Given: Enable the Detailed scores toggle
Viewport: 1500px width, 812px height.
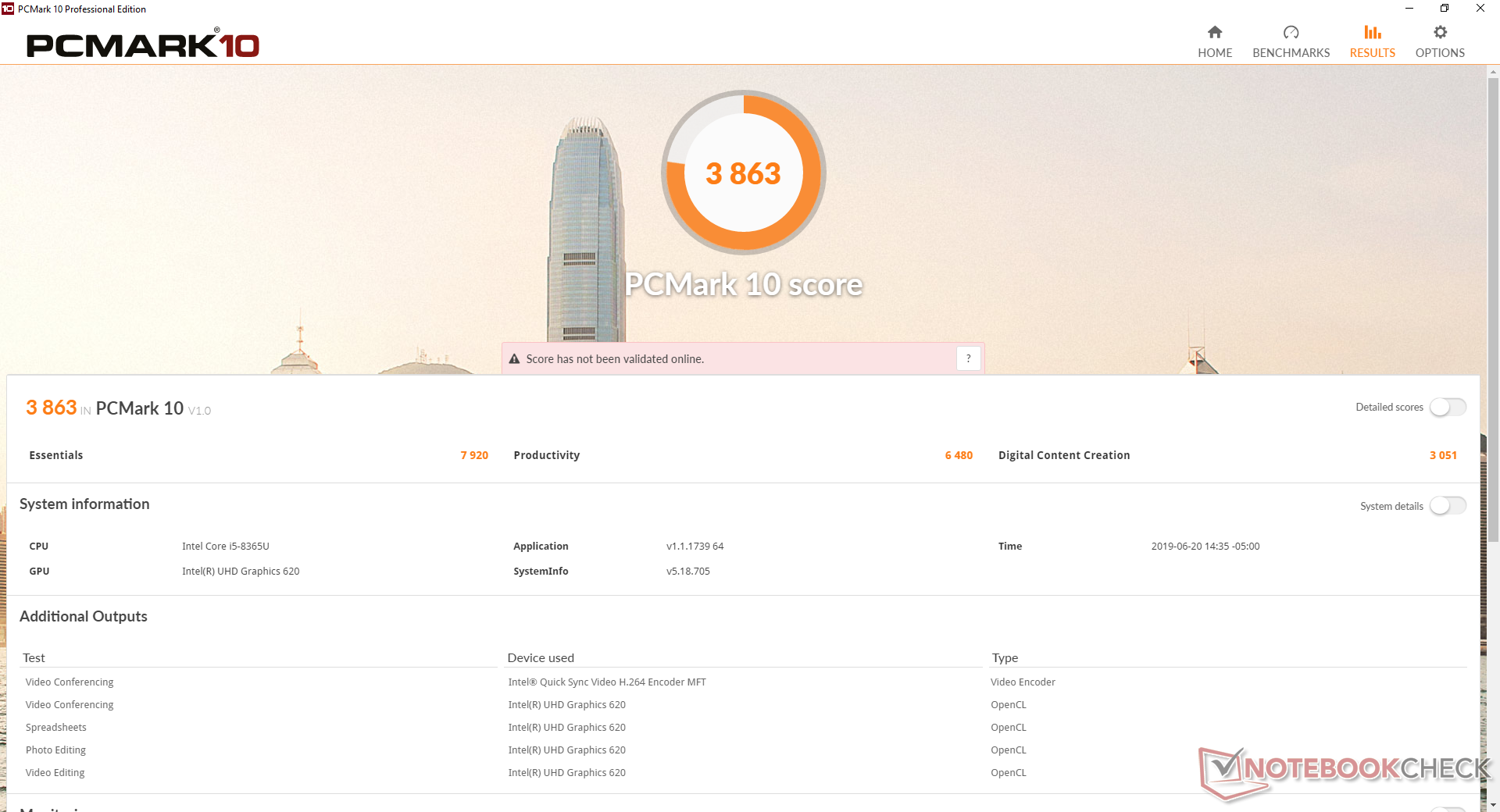Looking at the screenshot, I should tap(1448, 408).
